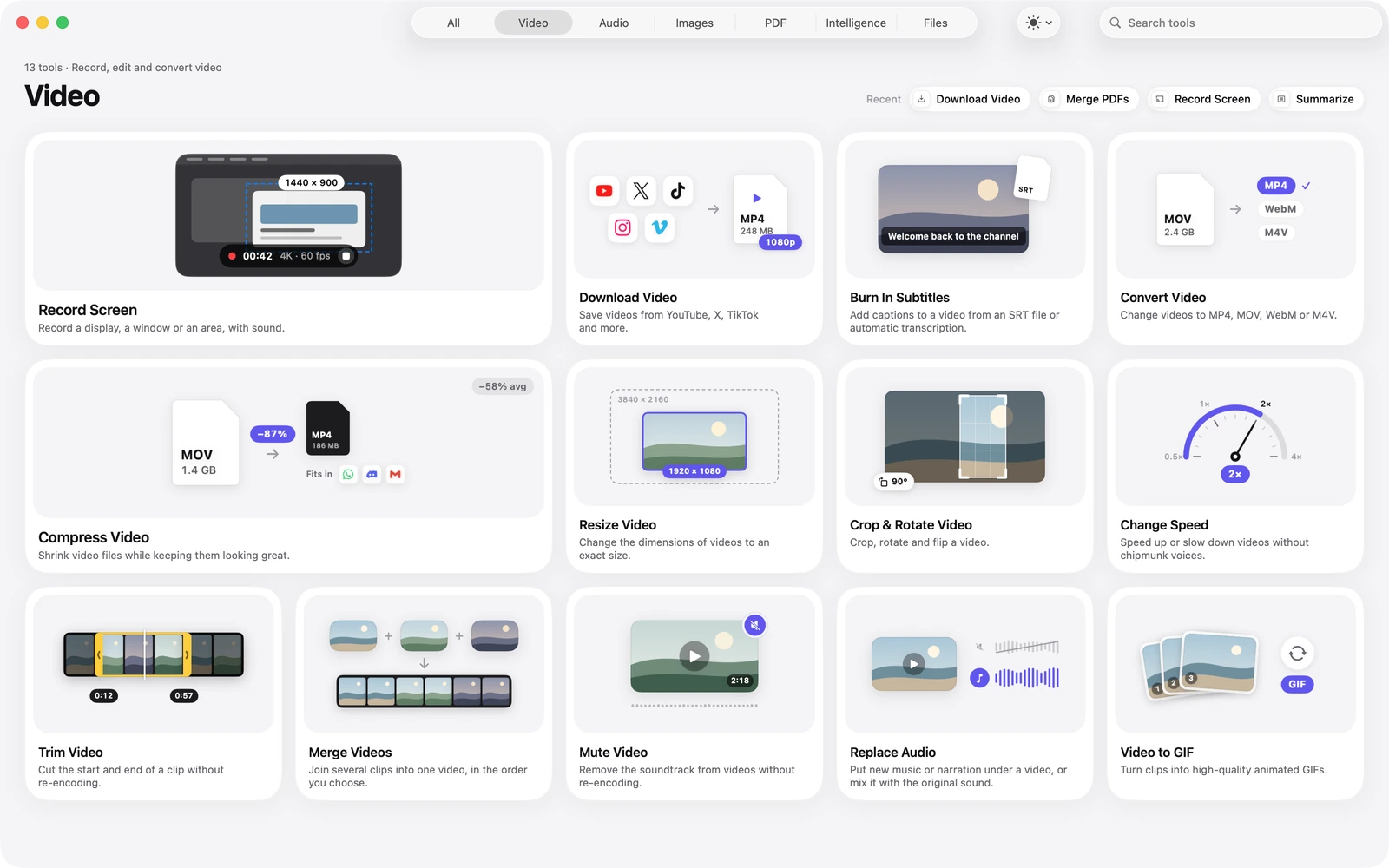Screen dimensions: 1389x868
Task: Click the 0:57 trim end timestamp
Action: (x=184, y=695)
